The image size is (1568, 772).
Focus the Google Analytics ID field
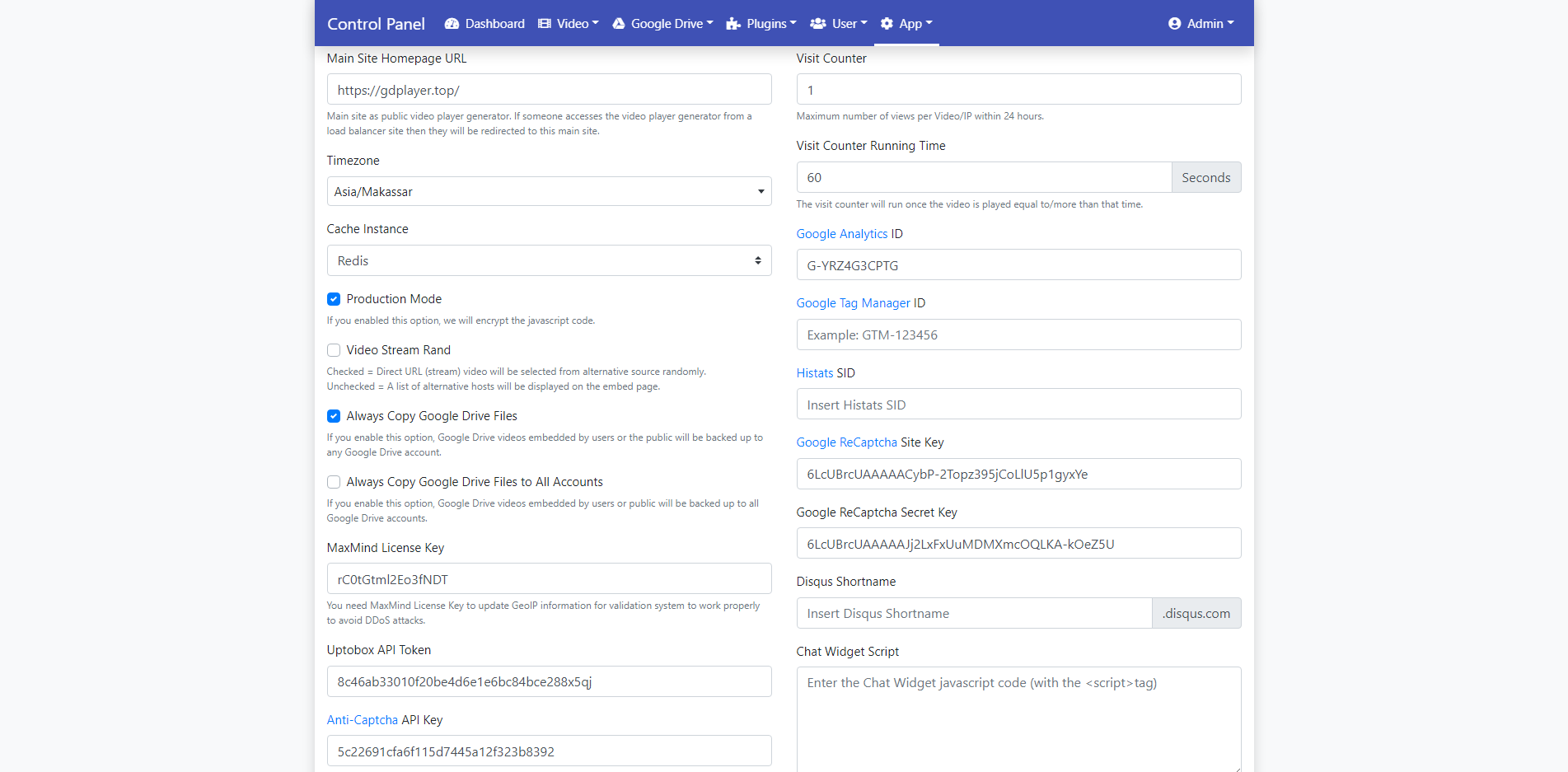click(1019, 264)
